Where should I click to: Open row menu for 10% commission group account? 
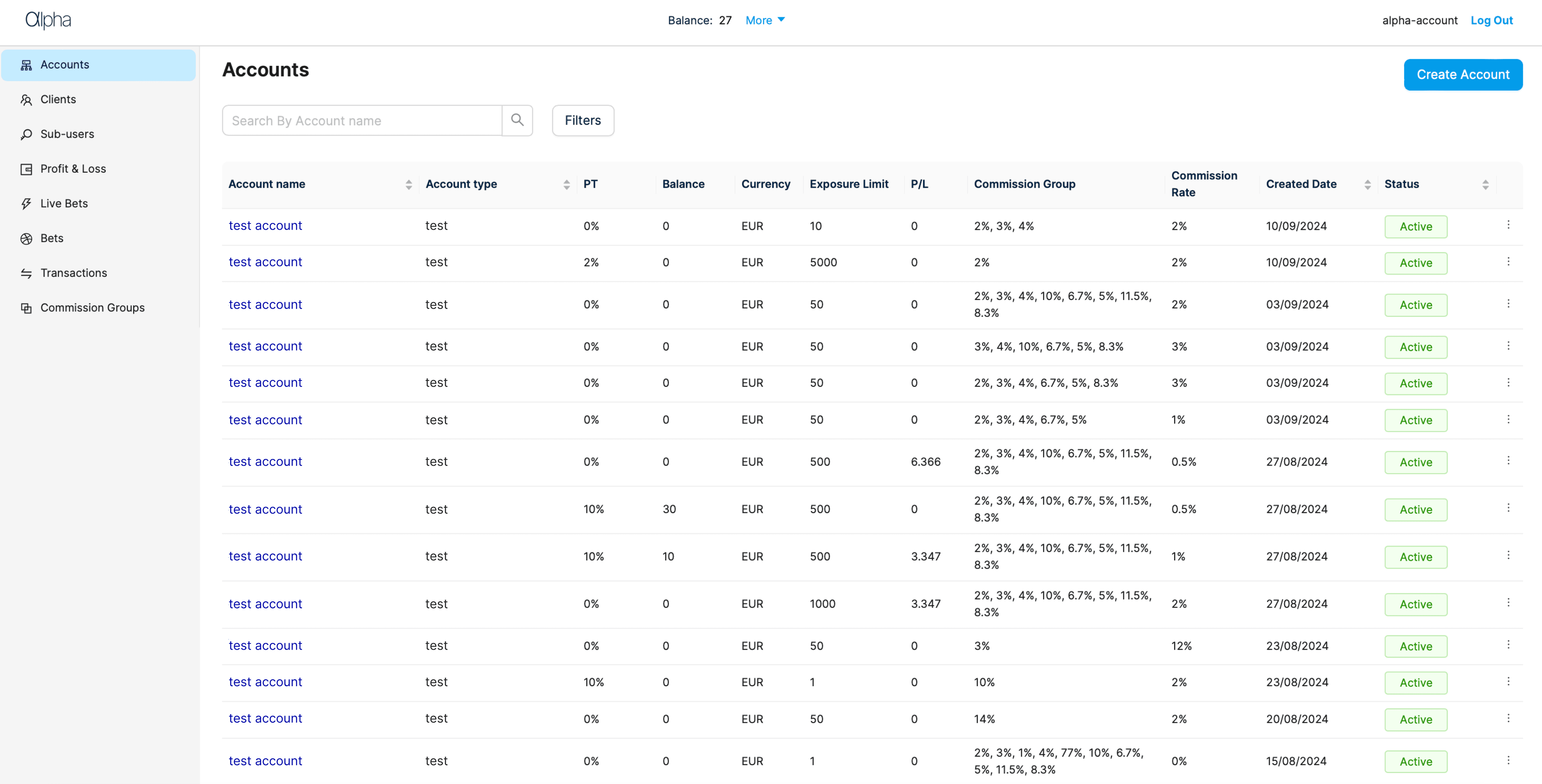[1508, 682]
